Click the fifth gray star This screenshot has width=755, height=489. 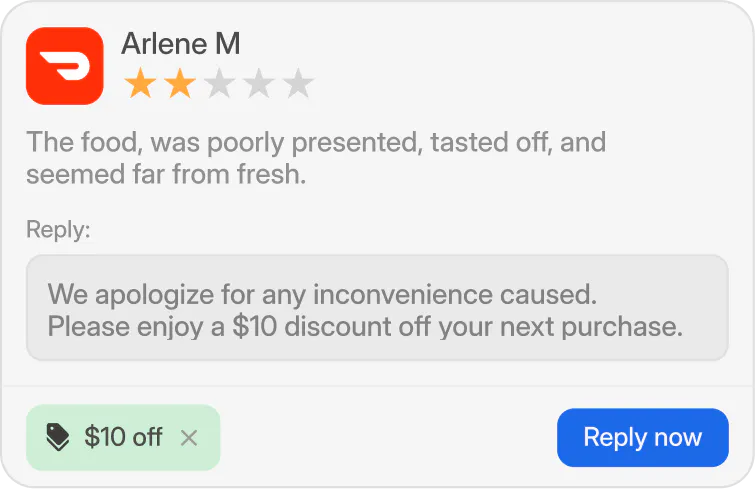[x=298, y=85]
